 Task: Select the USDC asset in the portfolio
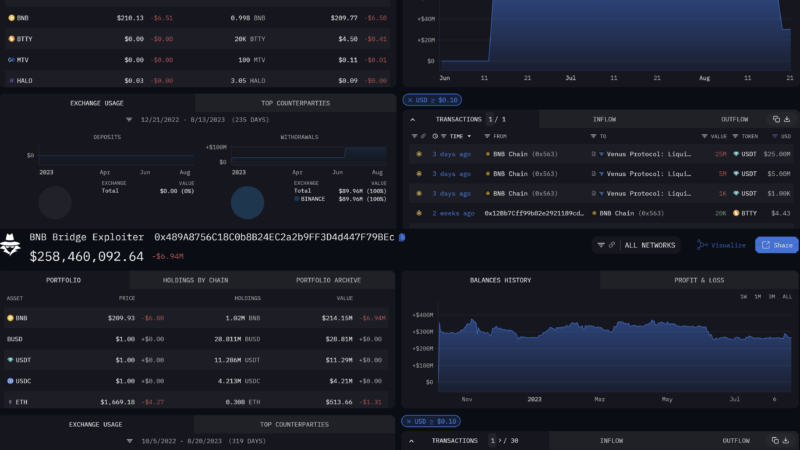[196, 381]
